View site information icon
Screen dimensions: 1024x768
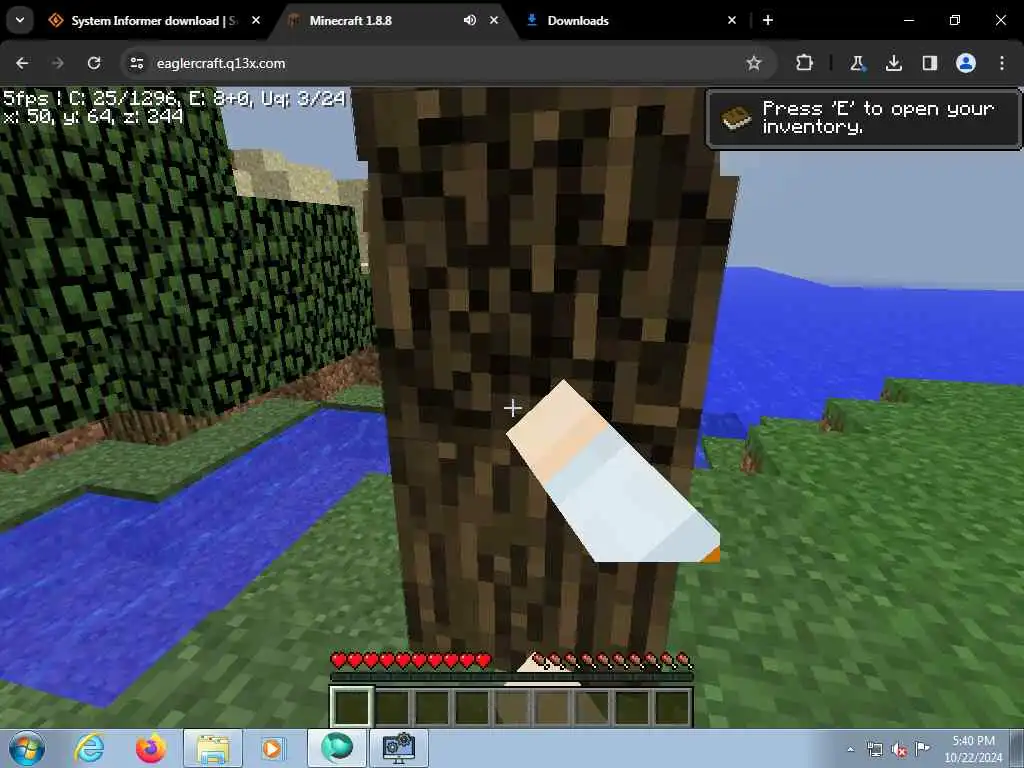pos(136,63)
